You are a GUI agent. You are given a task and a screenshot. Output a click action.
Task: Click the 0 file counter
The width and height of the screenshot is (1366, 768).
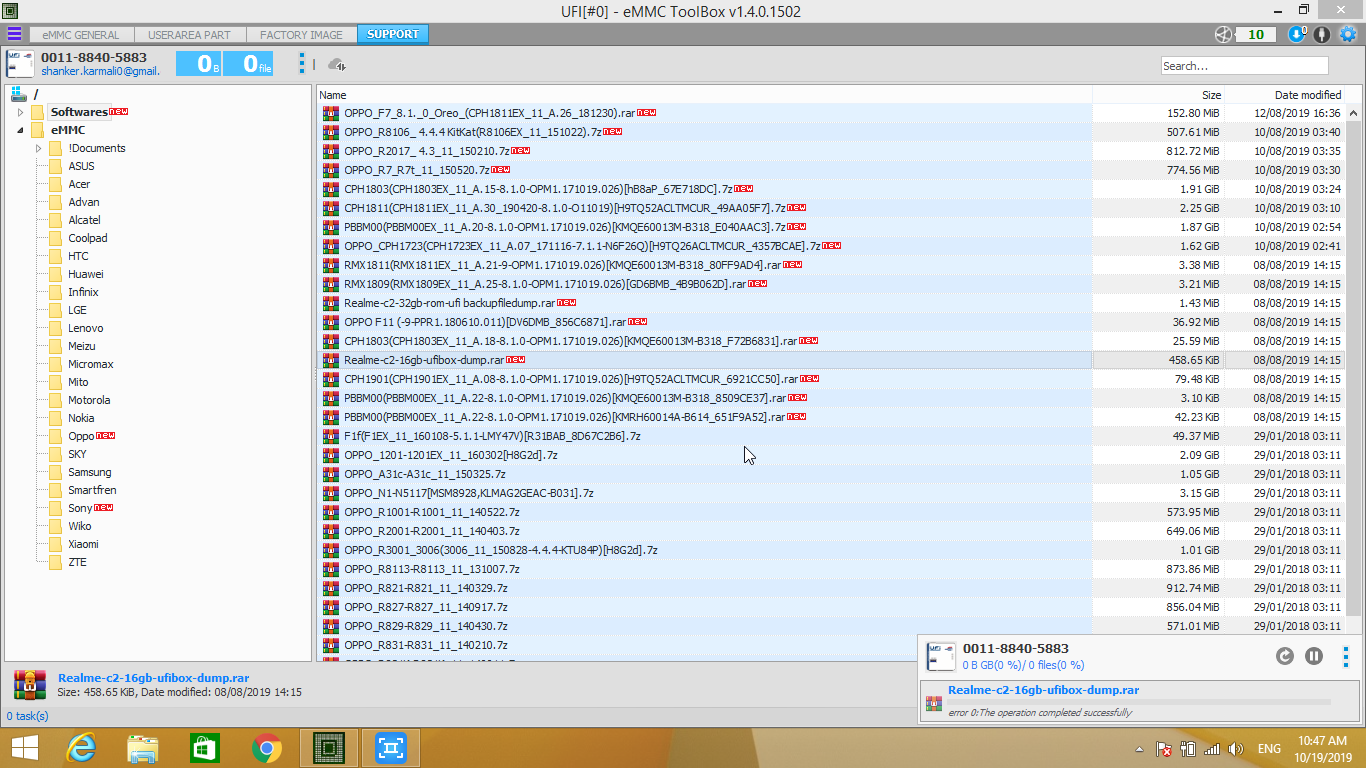(248, 64)
